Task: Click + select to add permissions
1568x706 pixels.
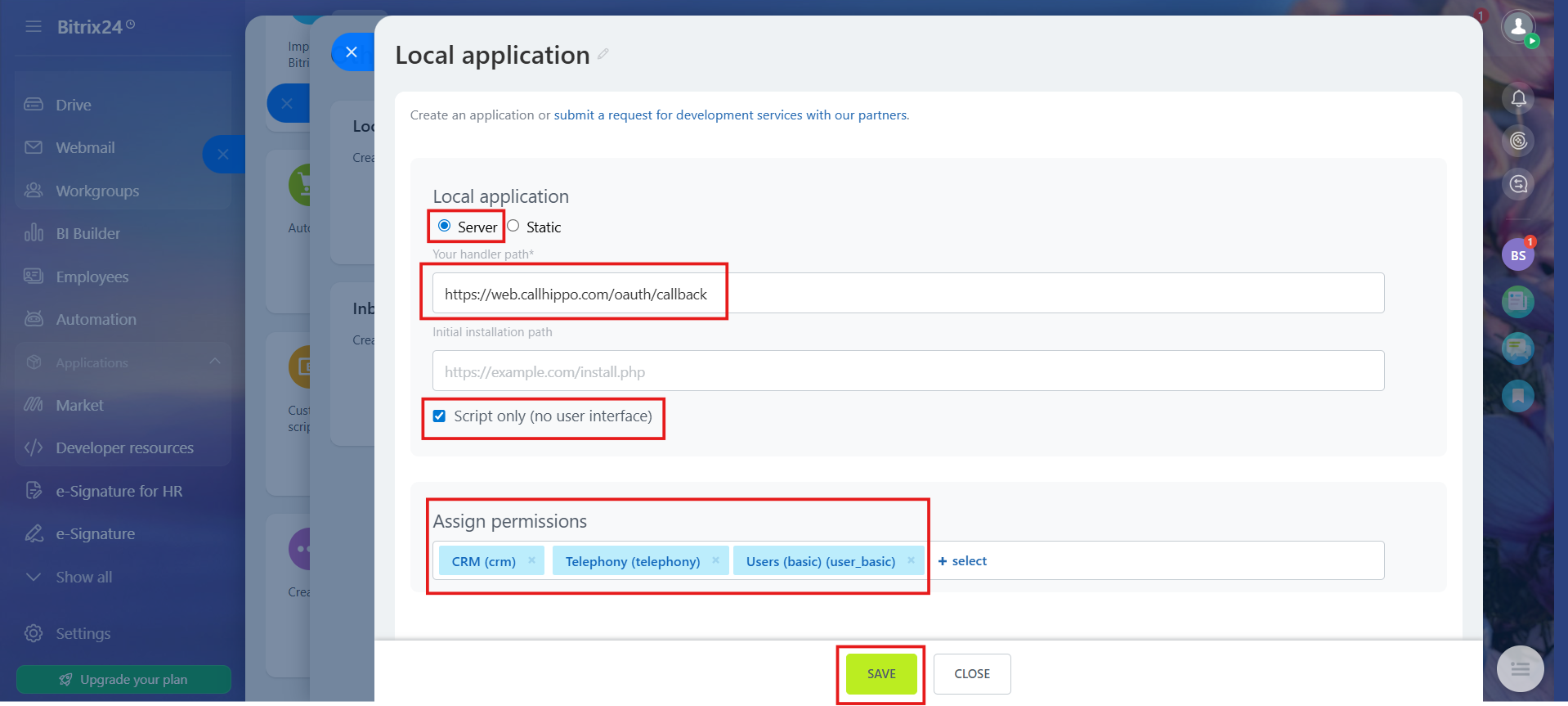Action: pos(962,561)
